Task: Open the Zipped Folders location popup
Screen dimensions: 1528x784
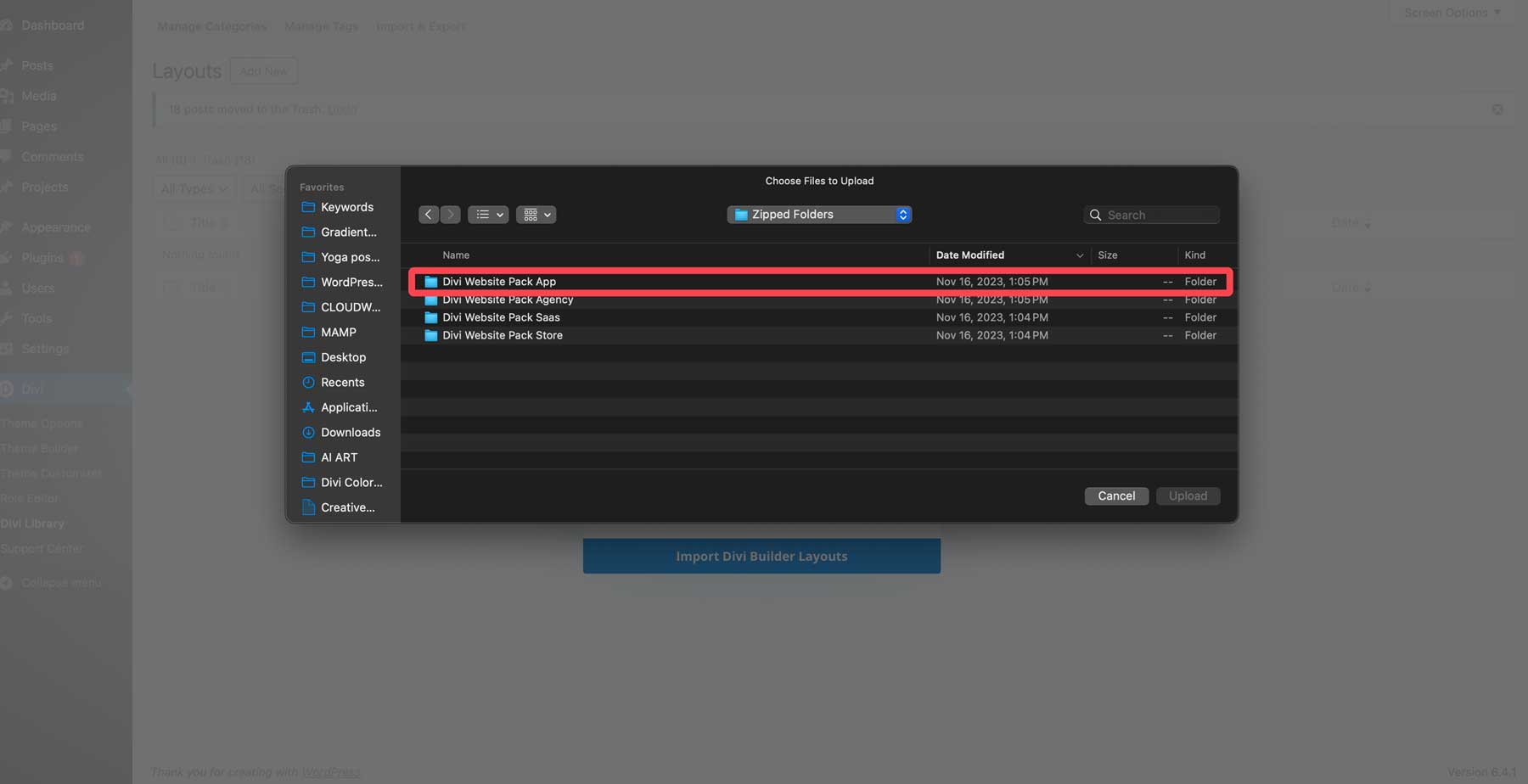Action: click(x=819, y=215)
